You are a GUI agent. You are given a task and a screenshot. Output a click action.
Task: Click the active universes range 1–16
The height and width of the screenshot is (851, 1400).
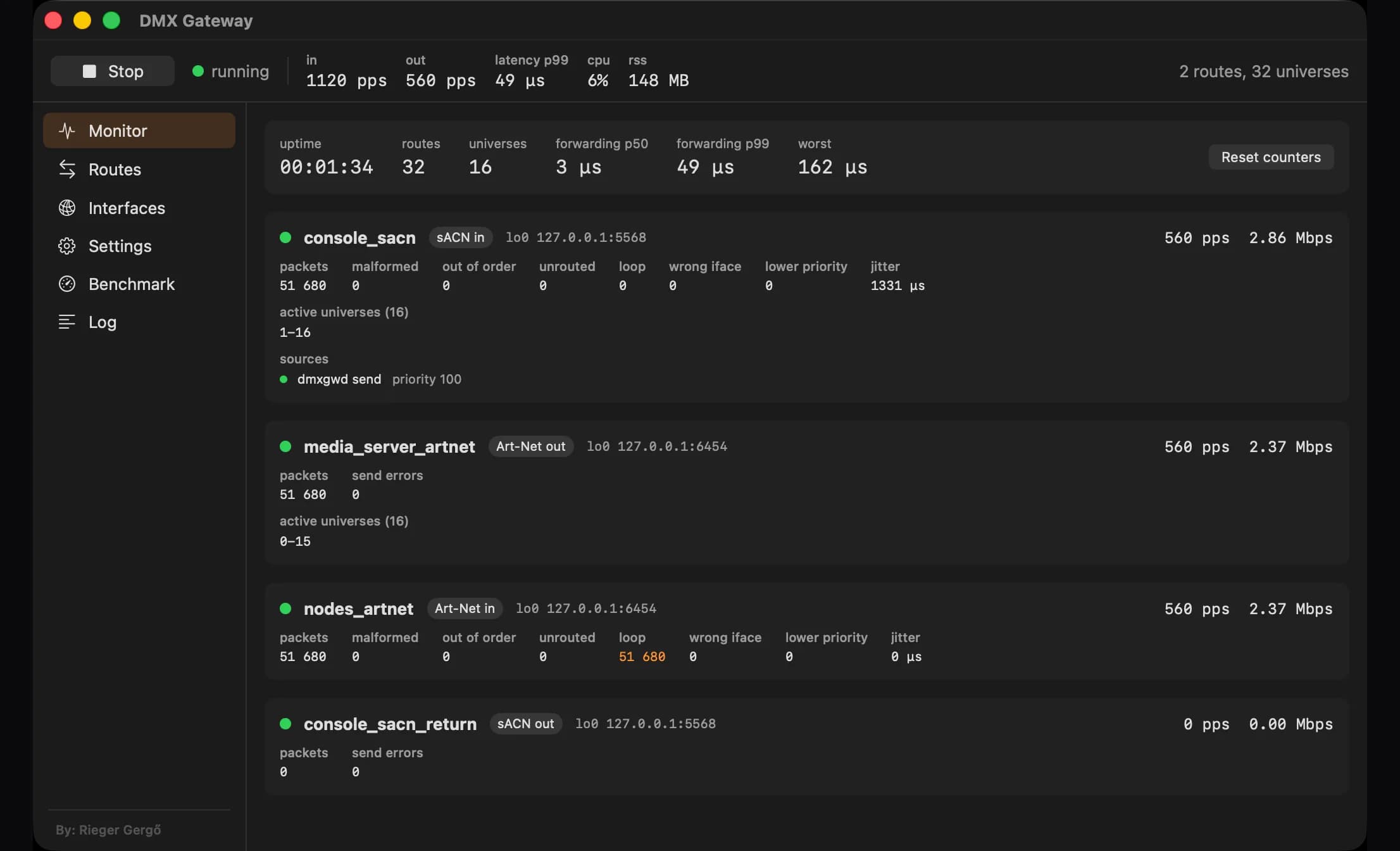(x=295, y=332)
